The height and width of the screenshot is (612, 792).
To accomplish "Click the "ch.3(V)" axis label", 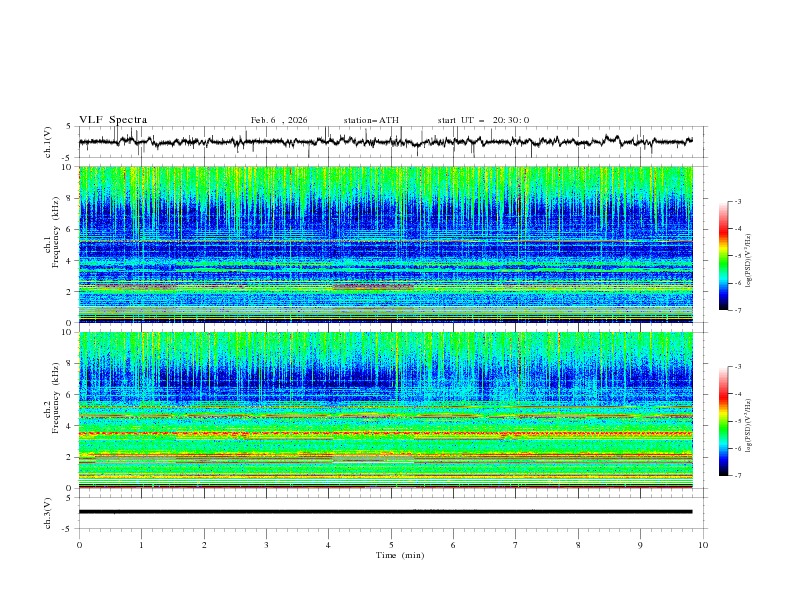I will click(x=48, y=513).
